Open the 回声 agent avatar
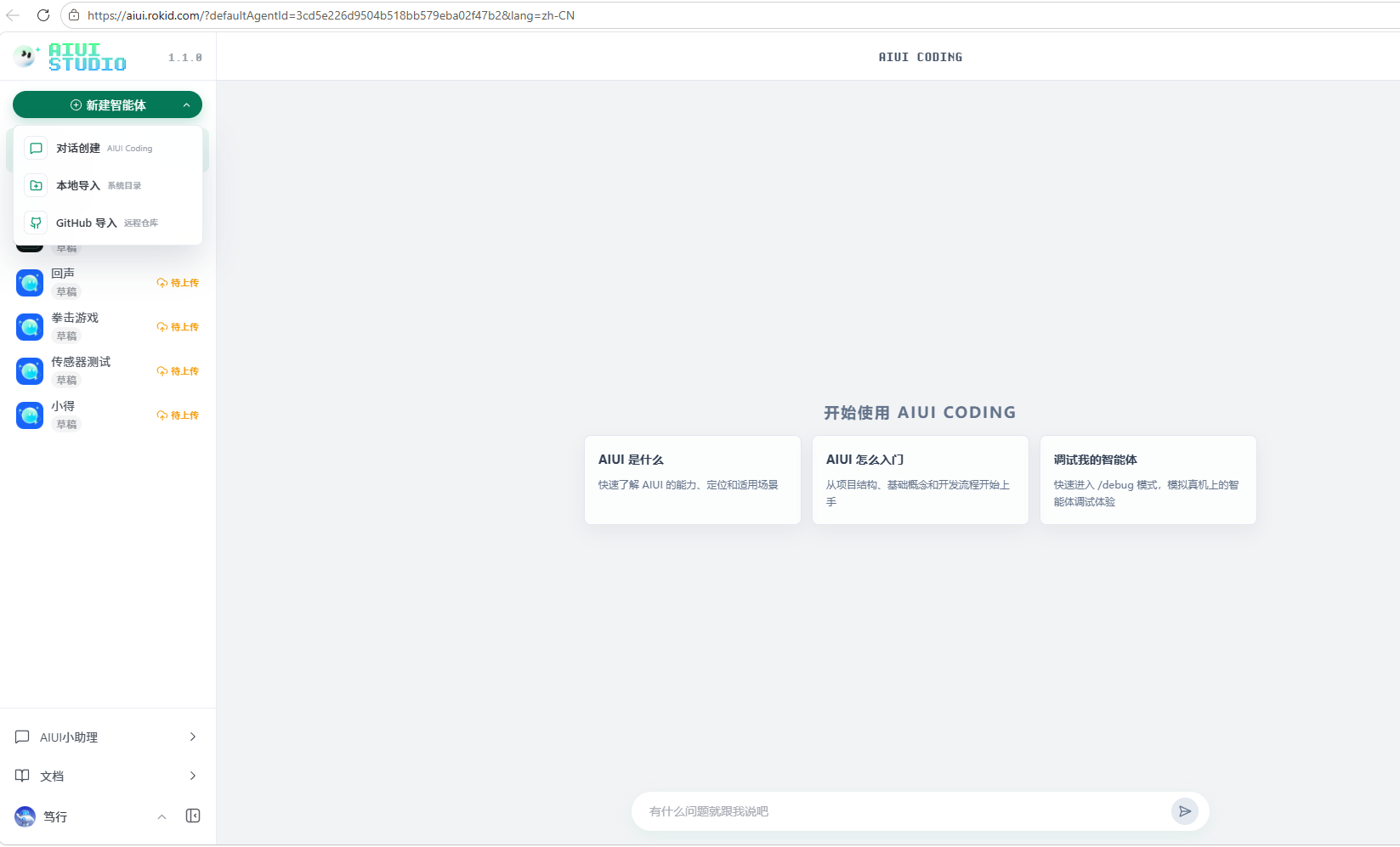 (30, 283)
